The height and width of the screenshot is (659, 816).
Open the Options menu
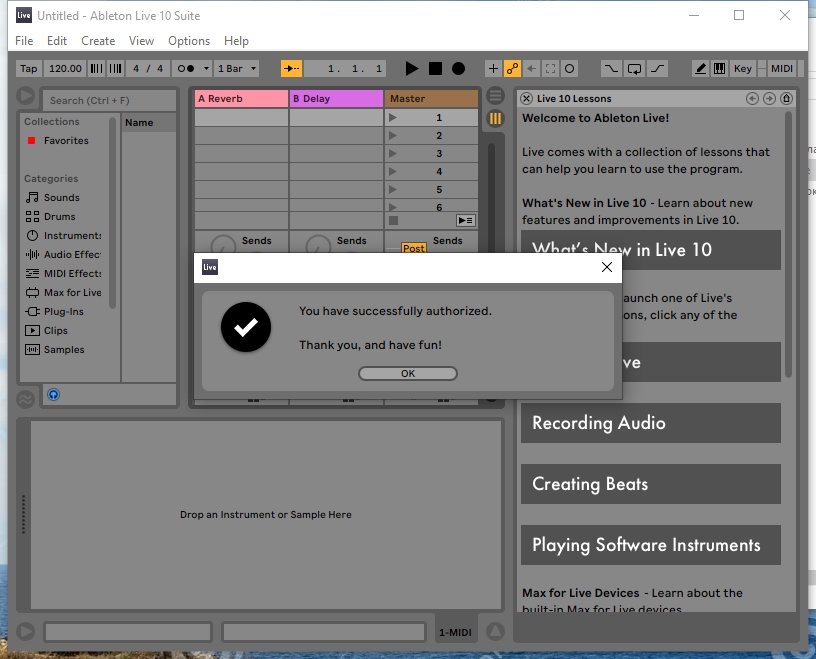[x=189, y=41]
